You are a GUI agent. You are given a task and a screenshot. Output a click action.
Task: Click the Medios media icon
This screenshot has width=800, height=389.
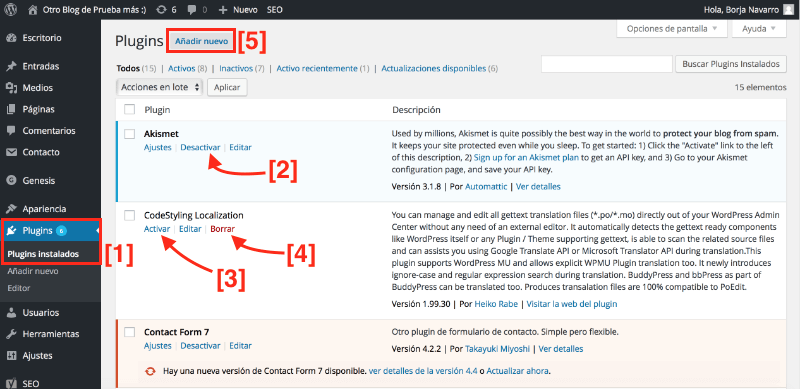[x=11, y=88]
